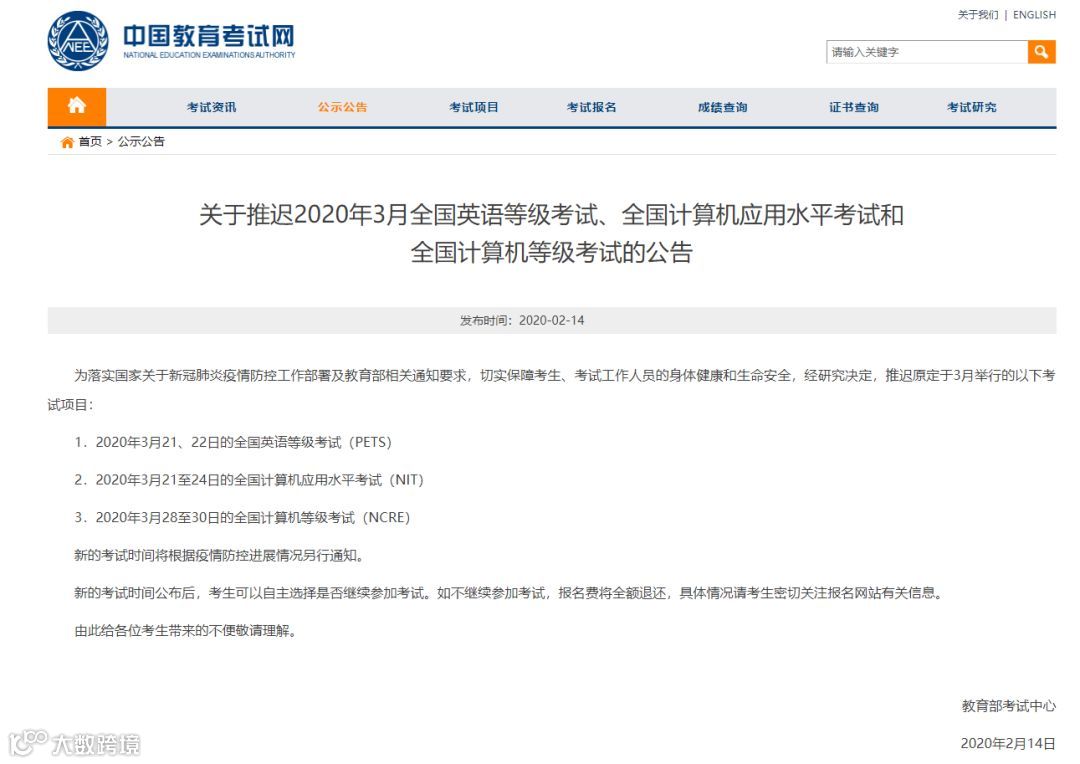
Task: Click the 发布时间: 2020-02-14 line
Action: click(522, 320)
